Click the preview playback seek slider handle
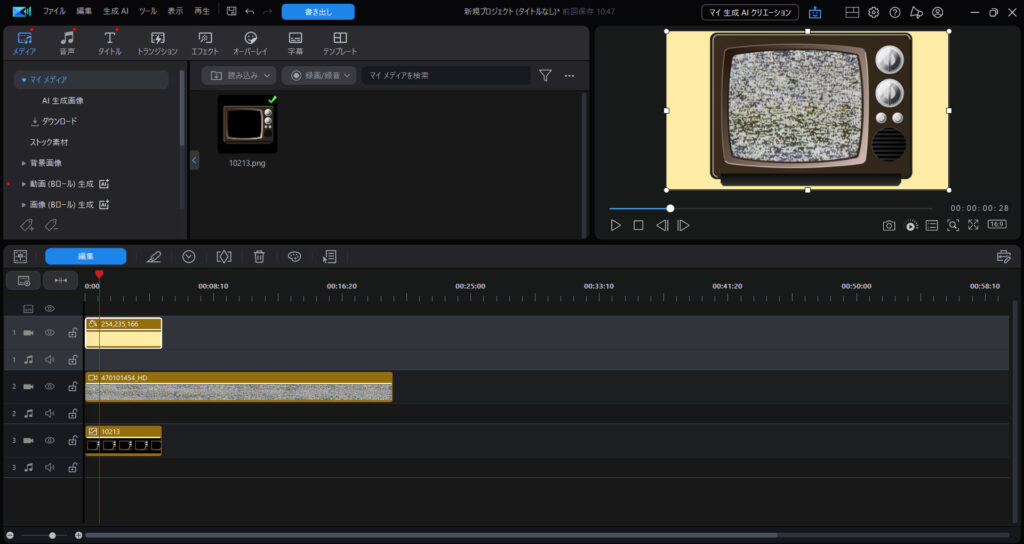 670,208
